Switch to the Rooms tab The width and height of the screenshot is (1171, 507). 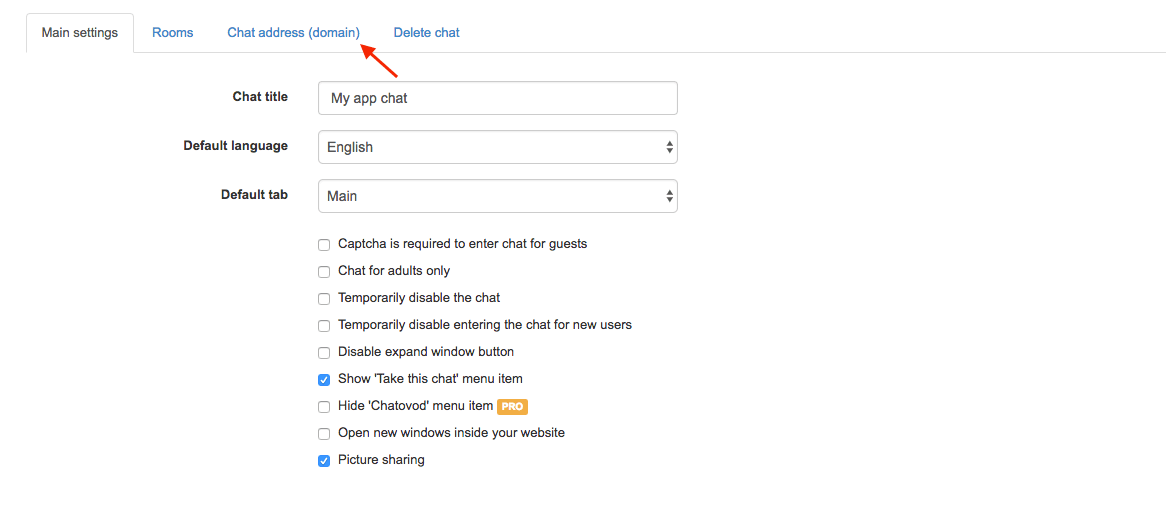click(x=172, y=33)
